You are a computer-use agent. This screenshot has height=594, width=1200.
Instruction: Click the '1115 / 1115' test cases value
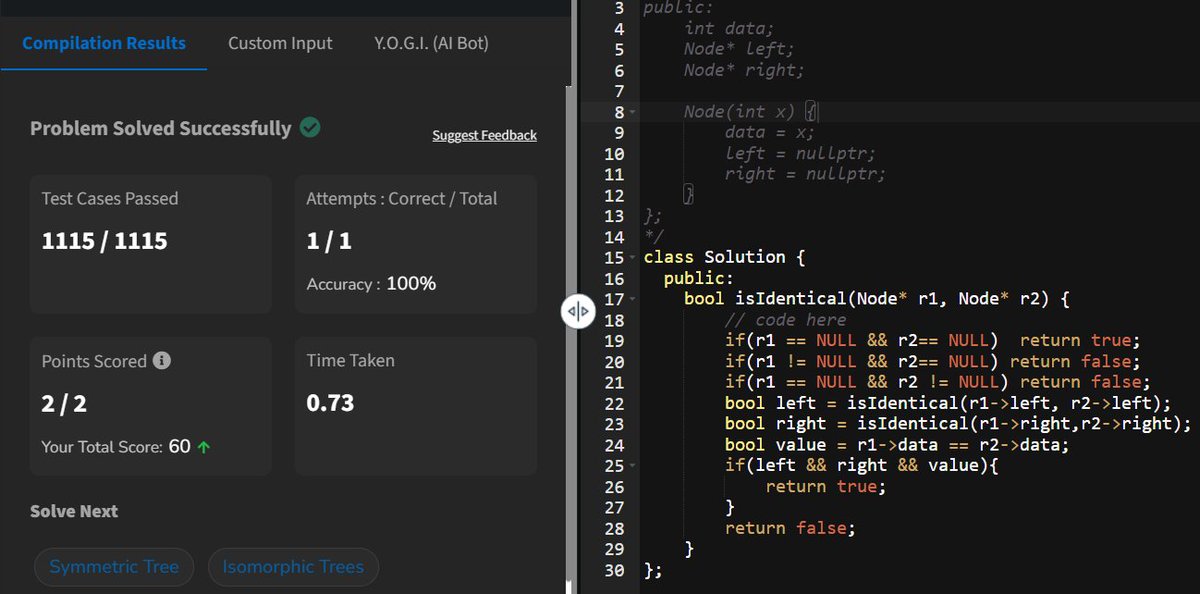pos(104,241)
